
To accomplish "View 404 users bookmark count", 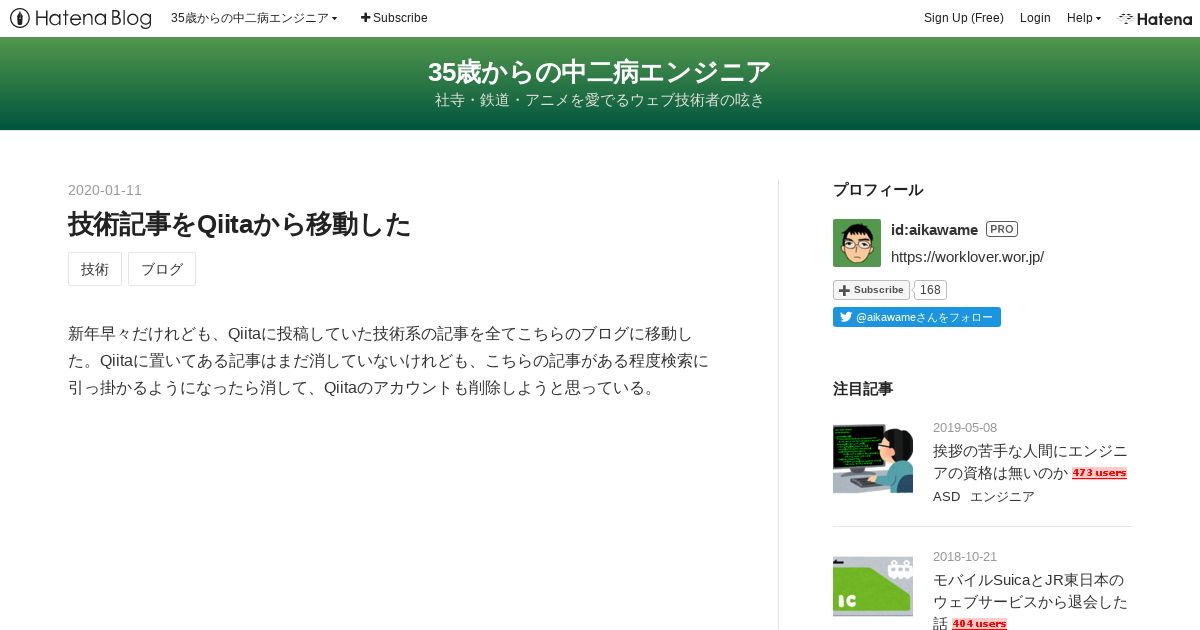I will pos(979,624).
